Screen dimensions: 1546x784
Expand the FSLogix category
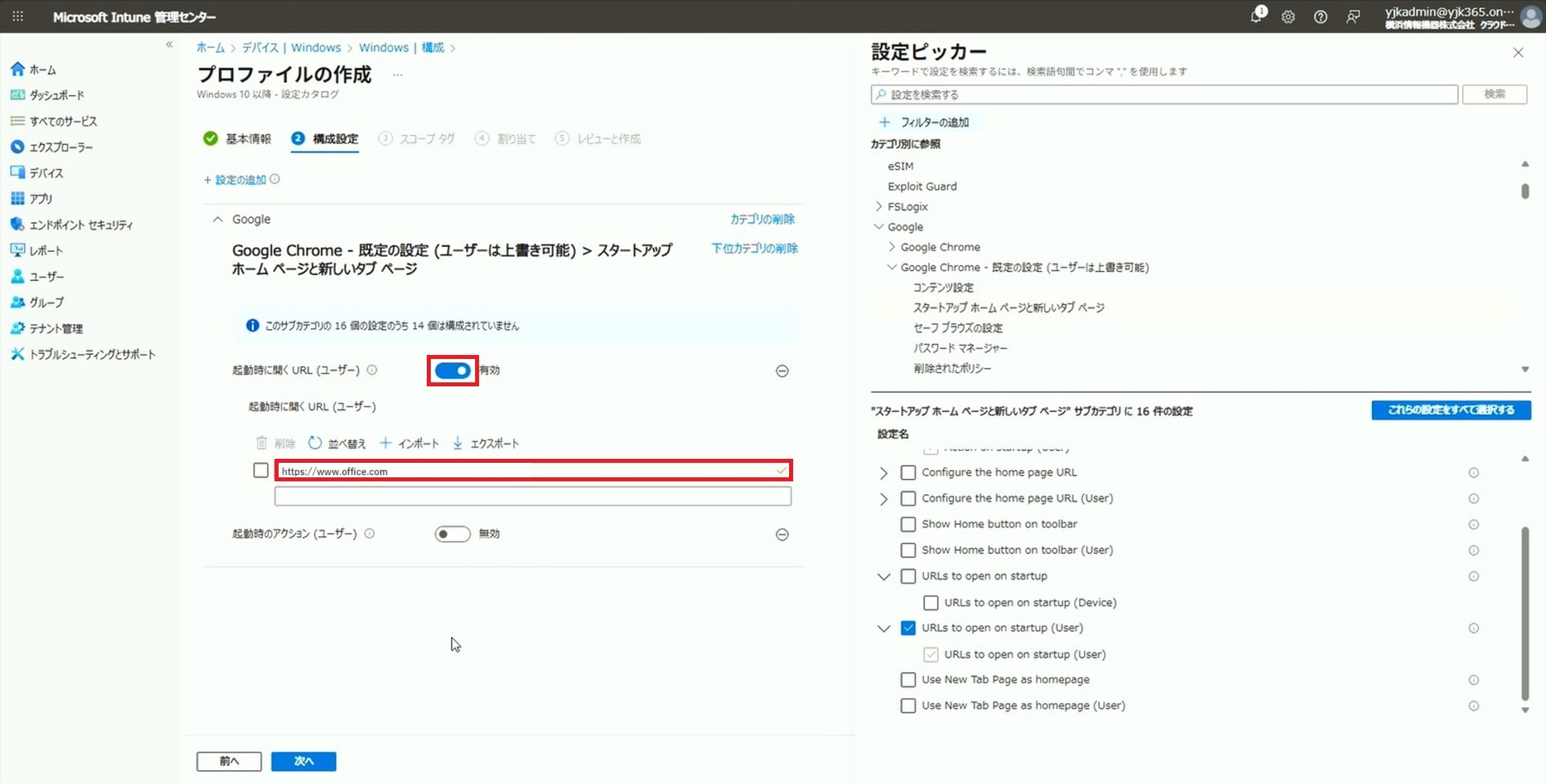[x=878, y=207]
